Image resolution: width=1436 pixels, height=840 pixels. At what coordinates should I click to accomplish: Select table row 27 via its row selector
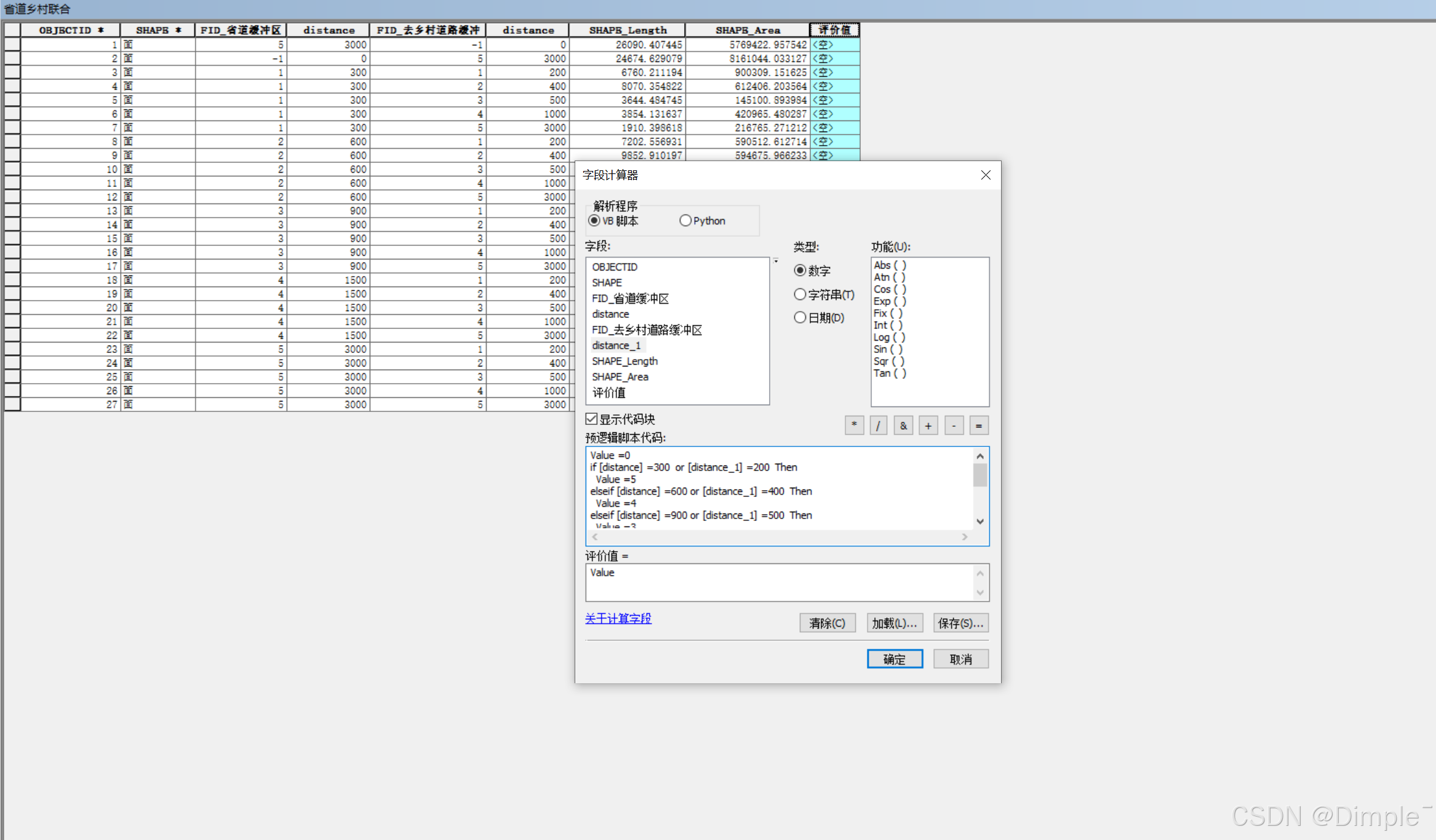[12, 405]
